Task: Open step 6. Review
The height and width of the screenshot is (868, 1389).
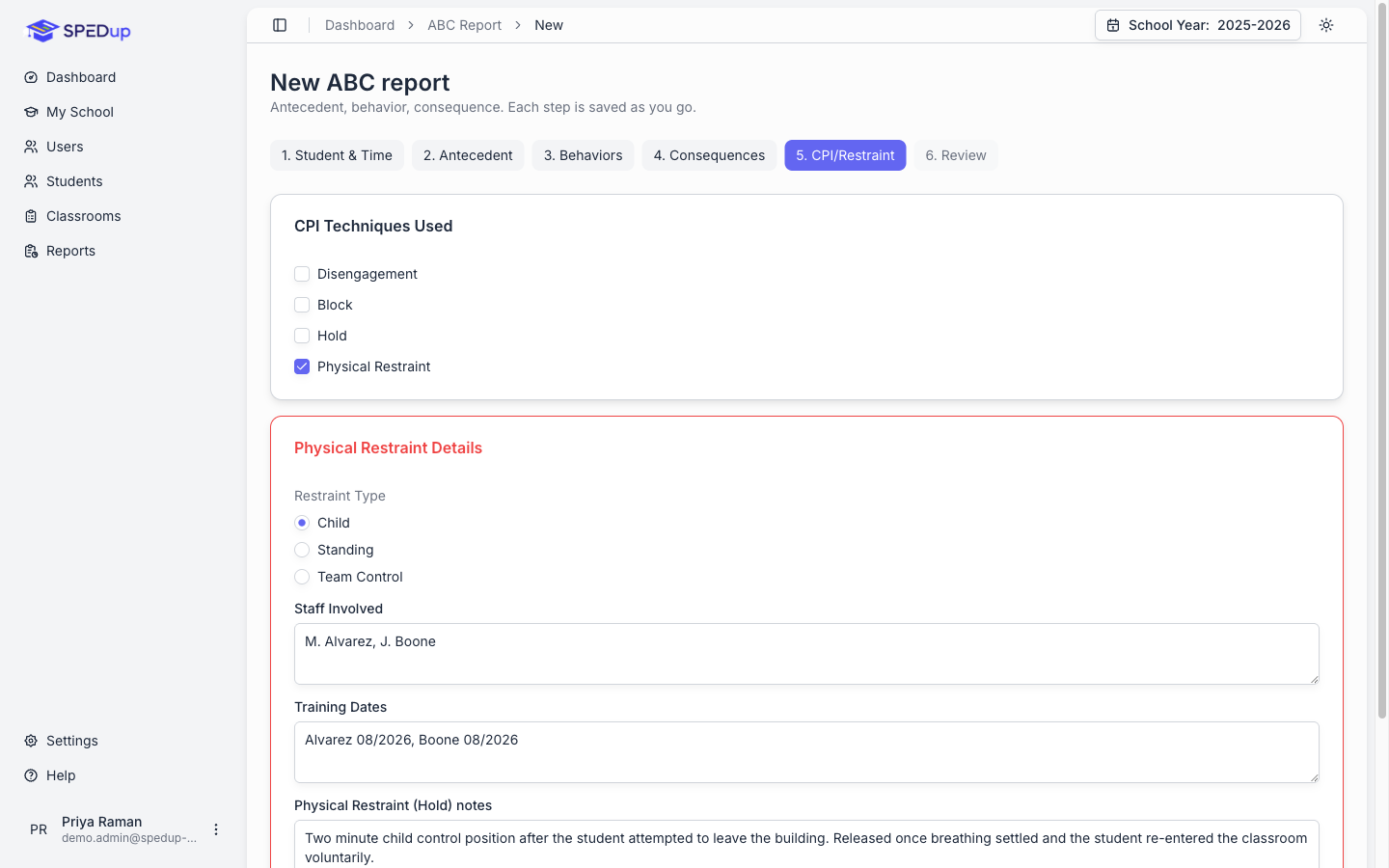Action: point(956,155)
